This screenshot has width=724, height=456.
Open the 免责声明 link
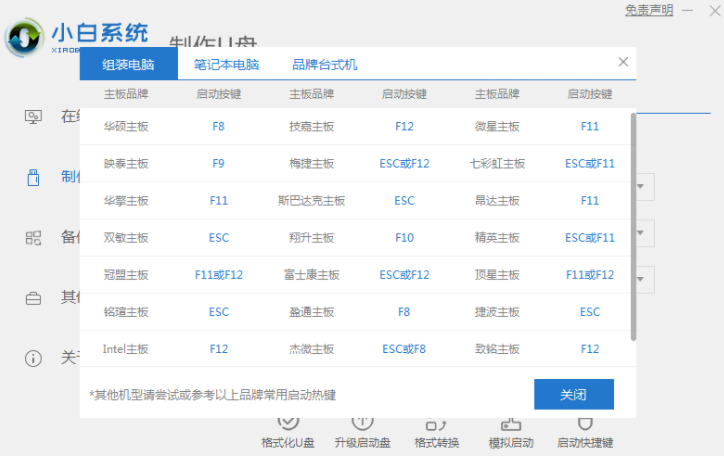[x=650, y=10]
